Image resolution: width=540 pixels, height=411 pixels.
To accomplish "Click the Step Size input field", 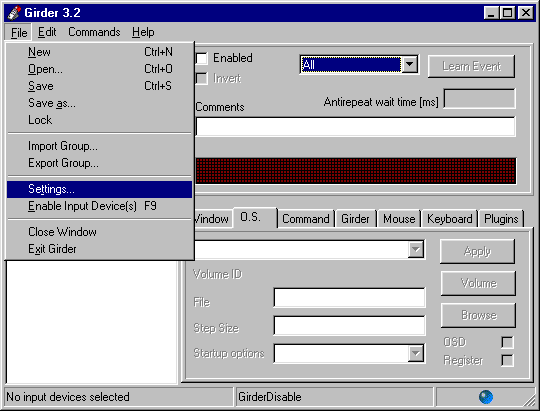I will tap(350, 326).
